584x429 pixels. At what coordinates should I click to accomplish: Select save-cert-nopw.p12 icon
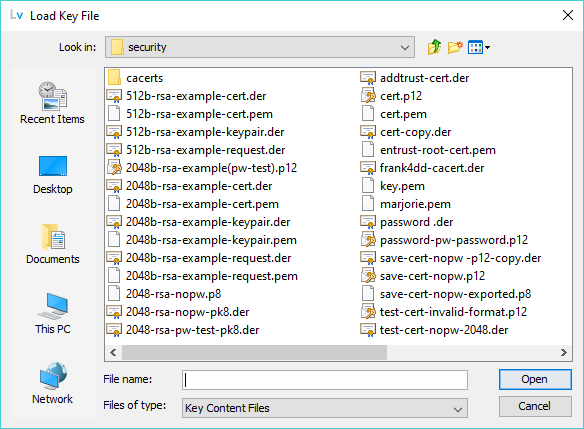coord(368,276)
